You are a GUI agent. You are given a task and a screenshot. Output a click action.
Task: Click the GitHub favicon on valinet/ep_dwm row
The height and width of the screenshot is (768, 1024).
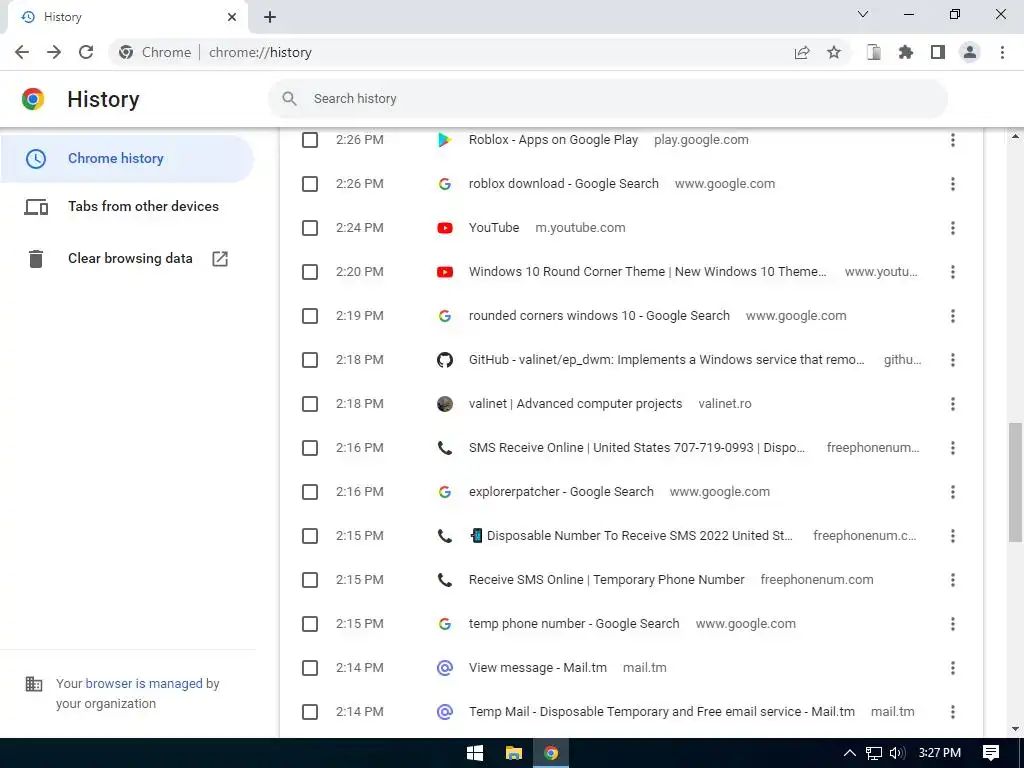445,360
